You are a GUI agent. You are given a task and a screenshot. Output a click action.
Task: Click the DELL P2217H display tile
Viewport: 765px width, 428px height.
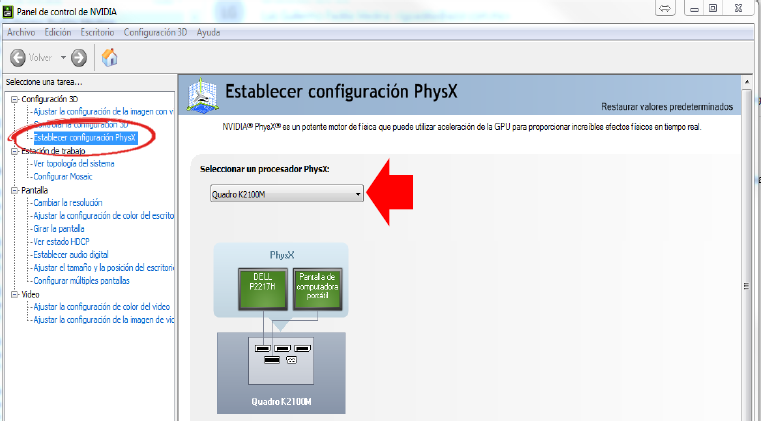pos(262,288)
